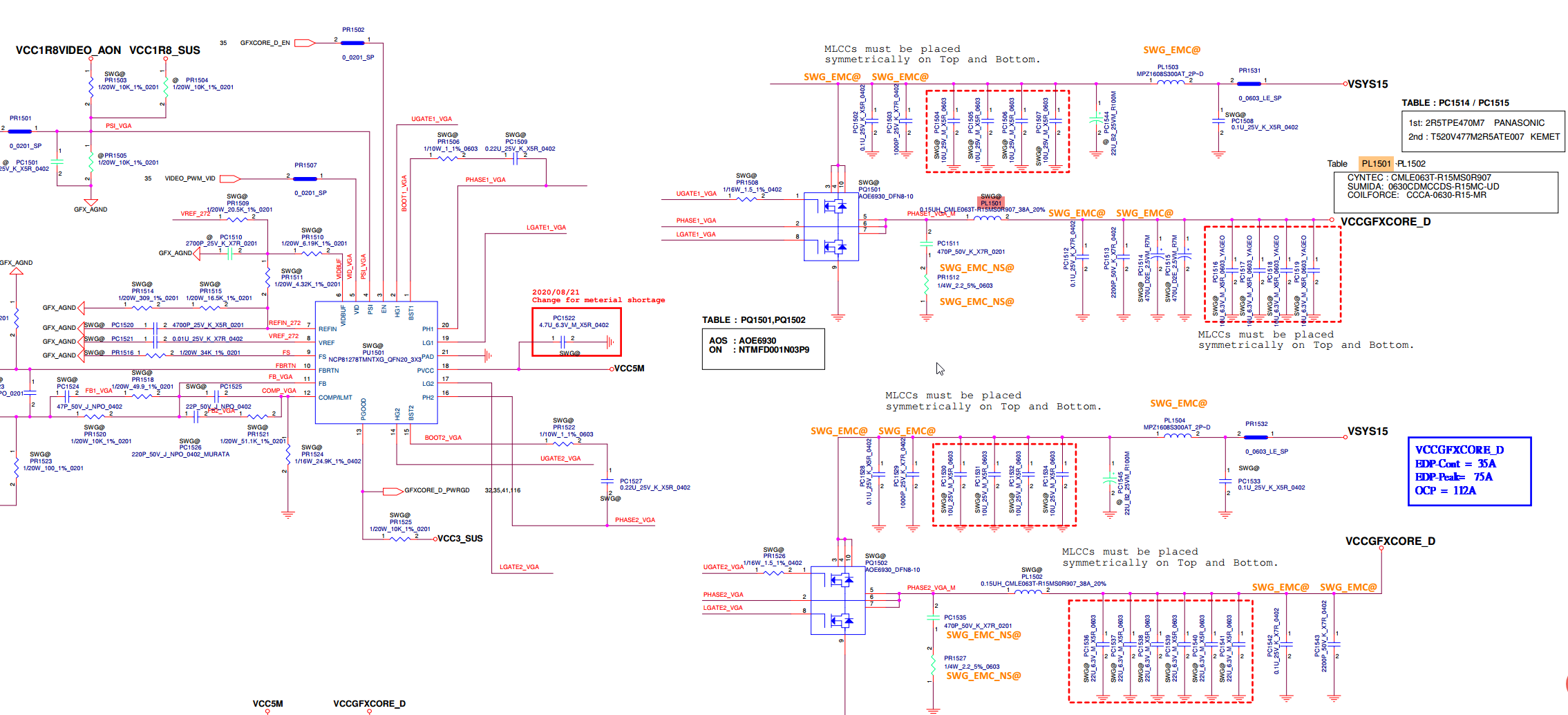Select the '2nd : T520V477M2R5ATE007 KEMET' entry
The height and width of the screenshot is (715, 1568).
click(x=1484, y=137)
